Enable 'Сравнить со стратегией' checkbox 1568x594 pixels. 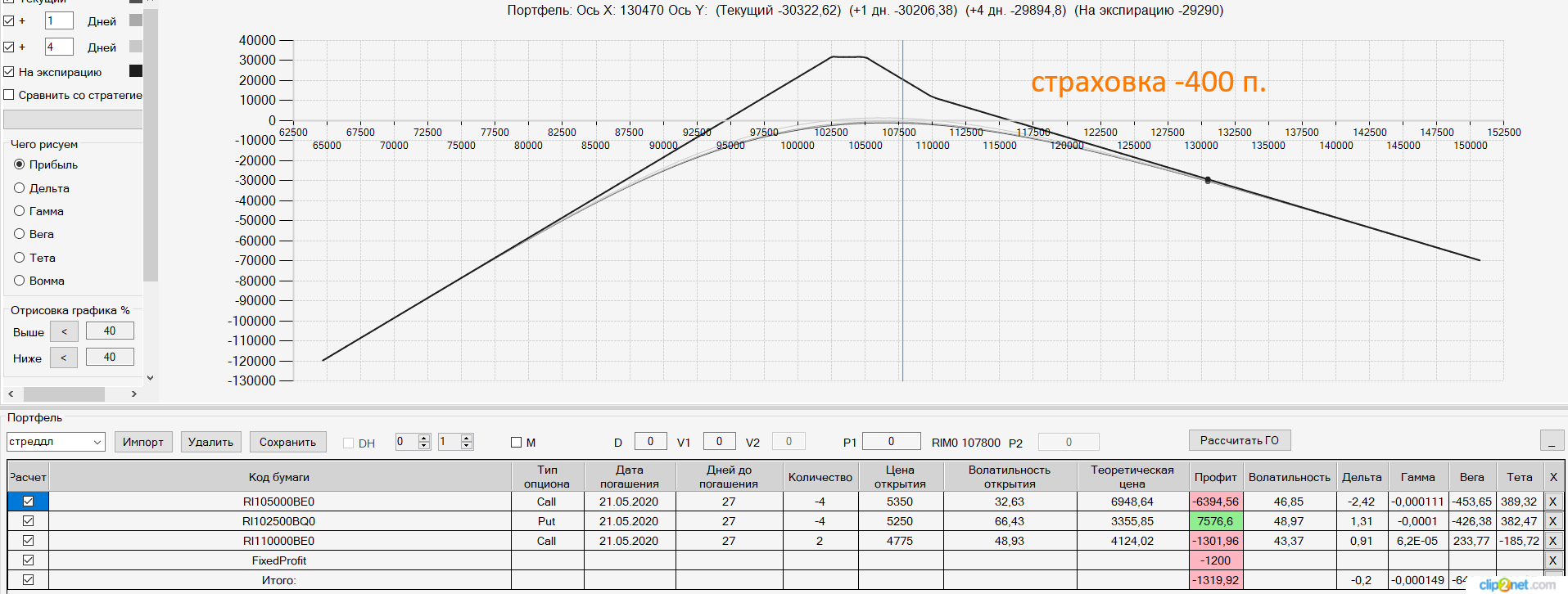pyautogui.click(x=9, y=95)
